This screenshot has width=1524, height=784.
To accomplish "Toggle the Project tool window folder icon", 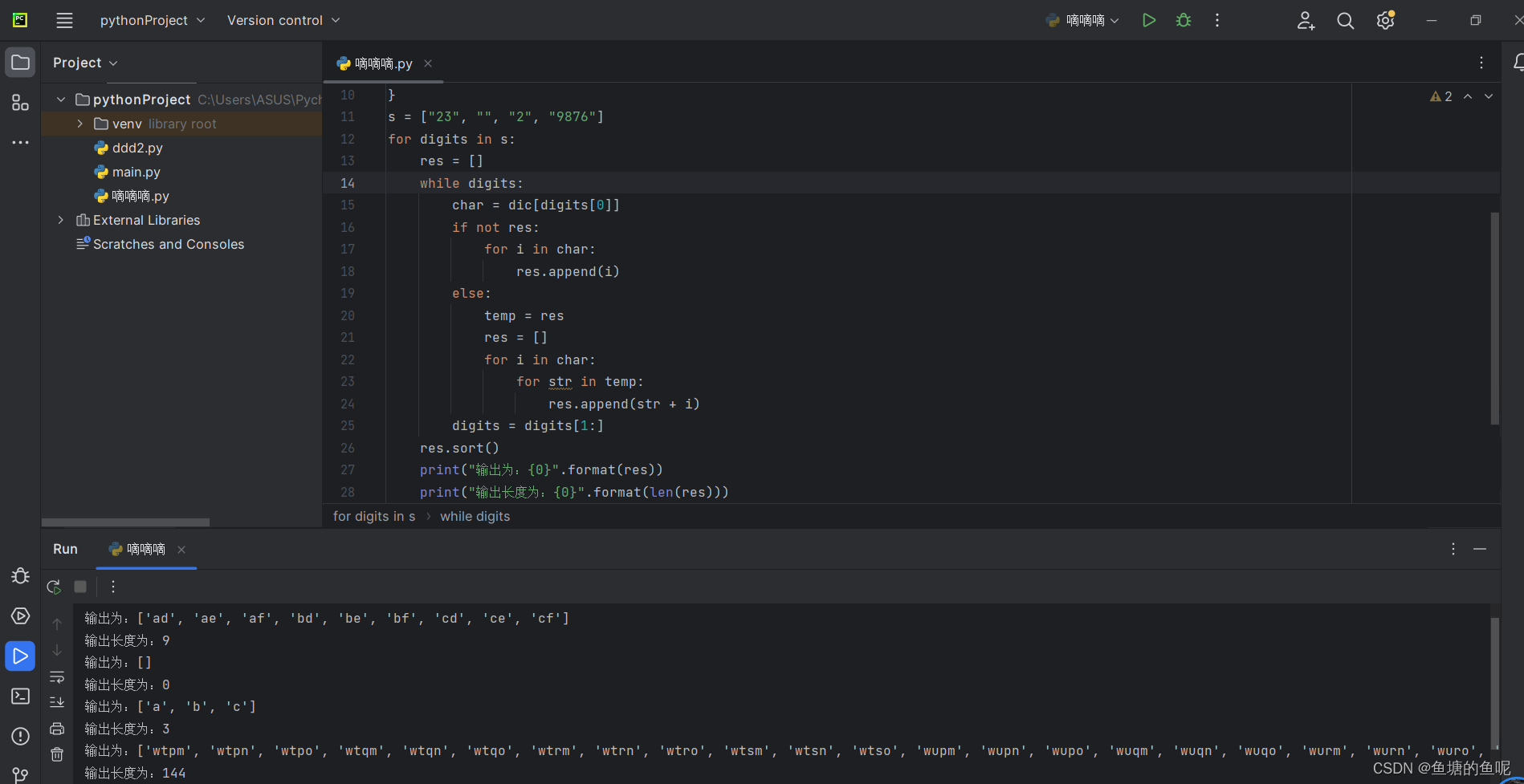I will [20, 63].
